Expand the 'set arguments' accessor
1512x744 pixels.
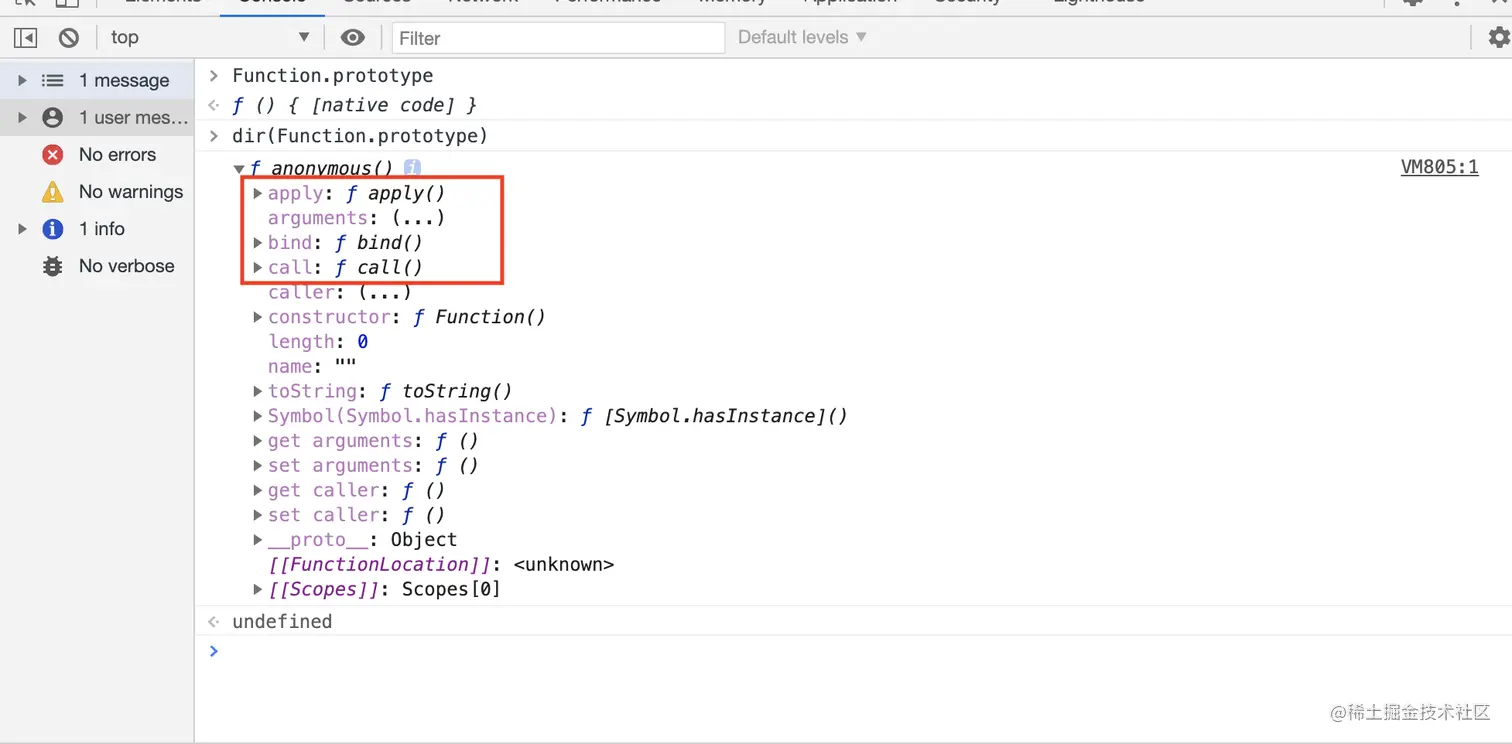(x=258, y=465)
